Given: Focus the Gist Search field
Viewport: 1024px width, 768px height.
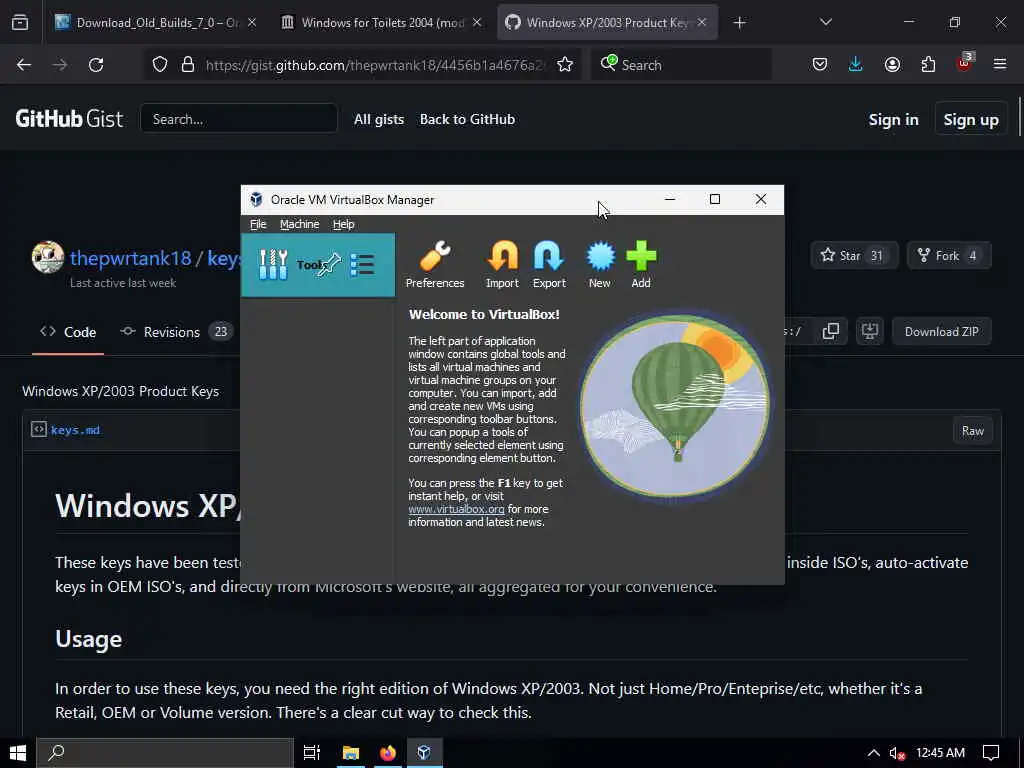Looking at the screenshot, I should pos(239,119).
